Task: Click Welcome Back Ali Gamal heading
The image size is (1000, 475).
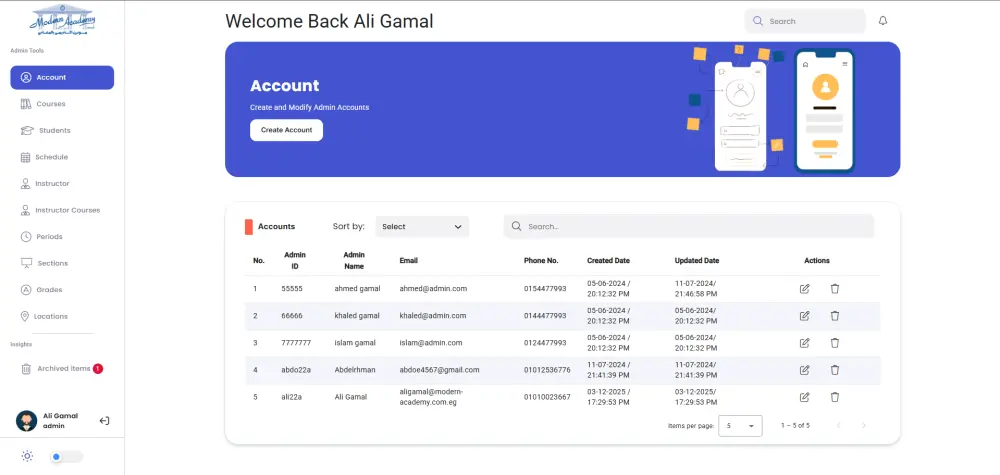Action: click(329, 21)
